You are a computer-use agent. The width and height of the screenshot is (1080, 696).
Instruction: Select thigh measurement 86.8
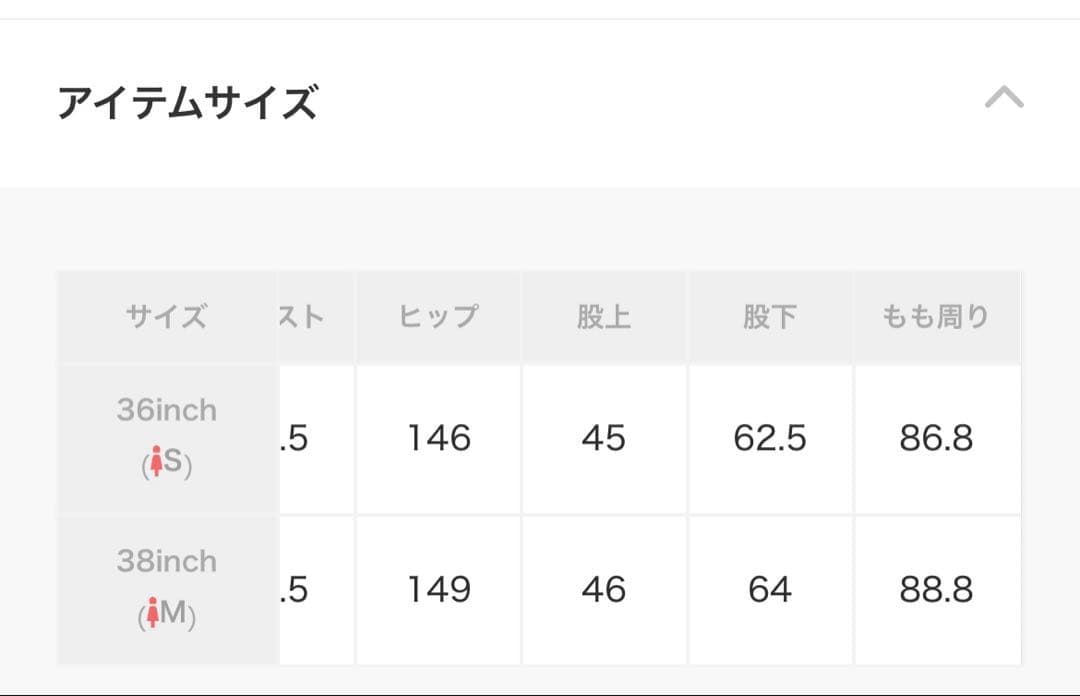(935, 438)
